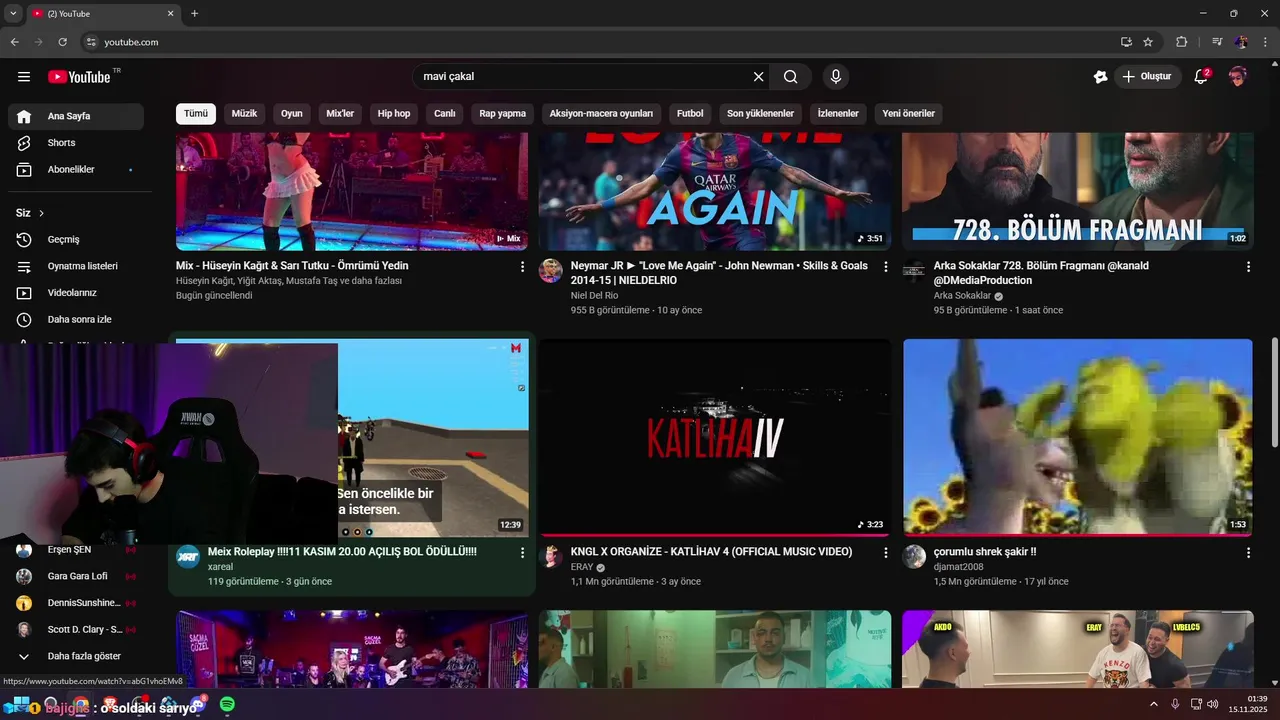
Task: Select the İzlenenler filter chip
Action: point(838,114)
